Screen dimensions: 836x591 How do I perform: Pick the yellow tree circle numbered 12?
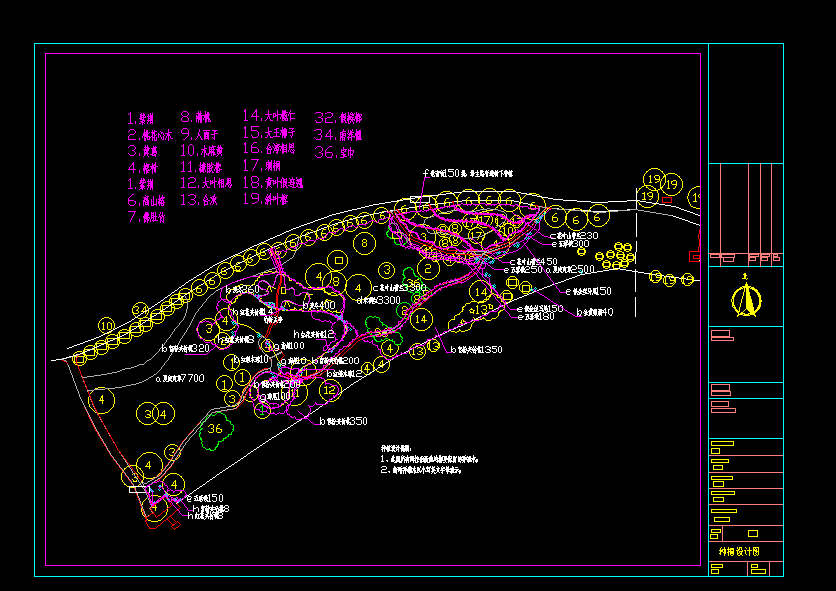pos(330,390)
